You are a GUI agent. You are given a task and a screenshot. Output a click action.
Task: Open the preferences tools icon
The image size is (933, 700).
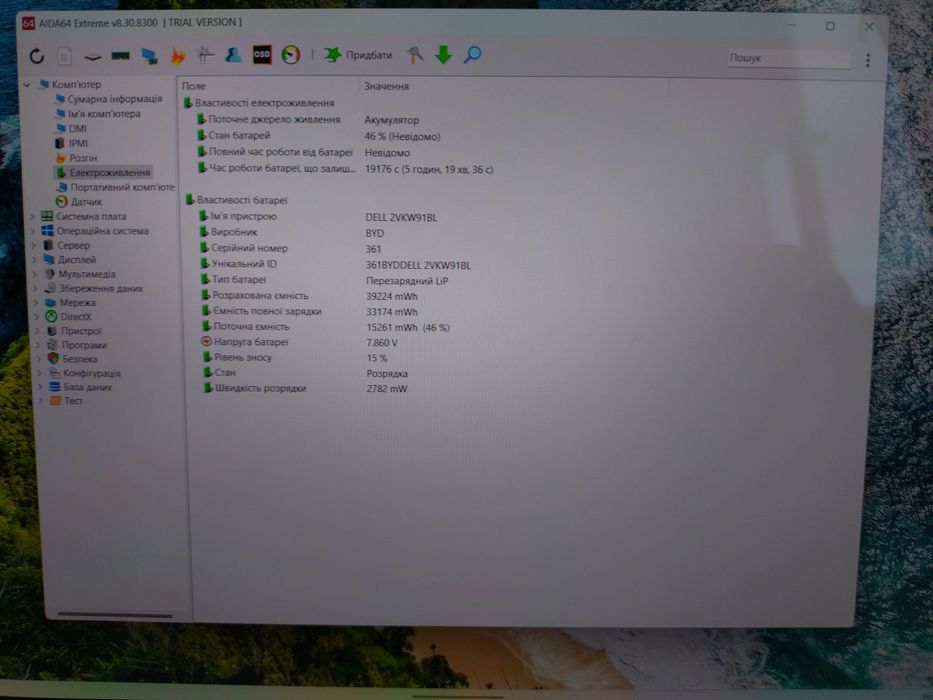click(415, 55)
